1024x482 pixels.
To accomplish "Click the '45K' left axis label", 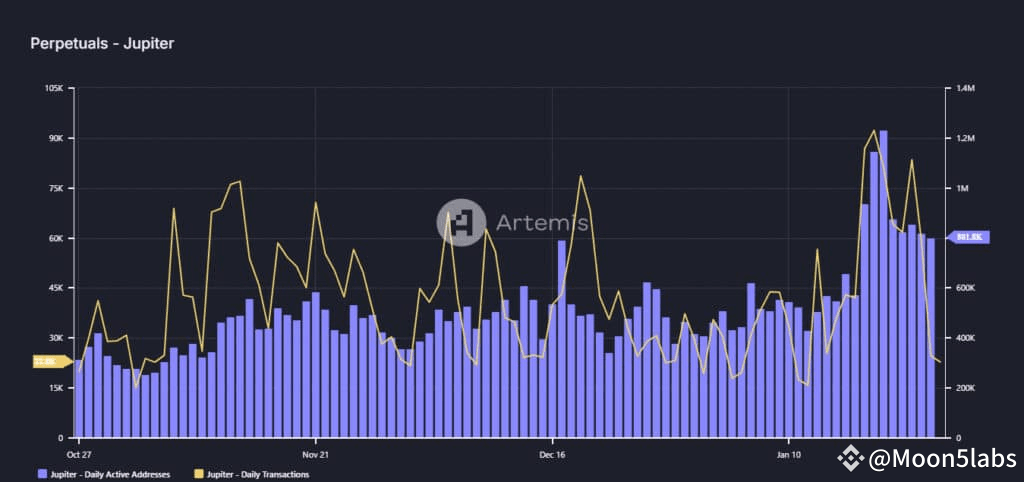I will click(55, 288).
